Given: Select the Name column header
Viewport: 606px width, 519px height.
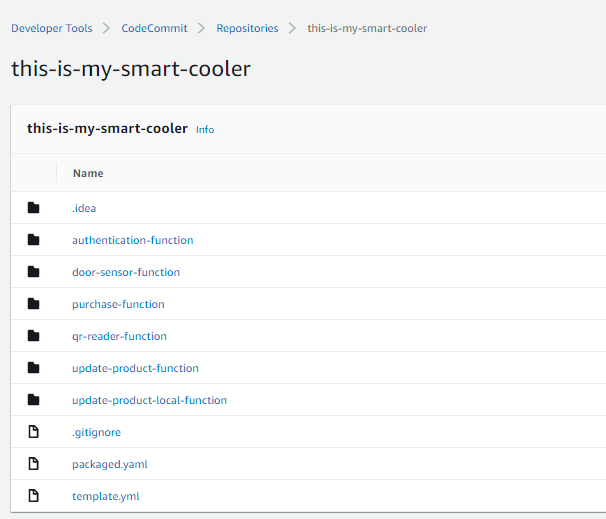Looking at the screenshot, I should coord(88,173).
